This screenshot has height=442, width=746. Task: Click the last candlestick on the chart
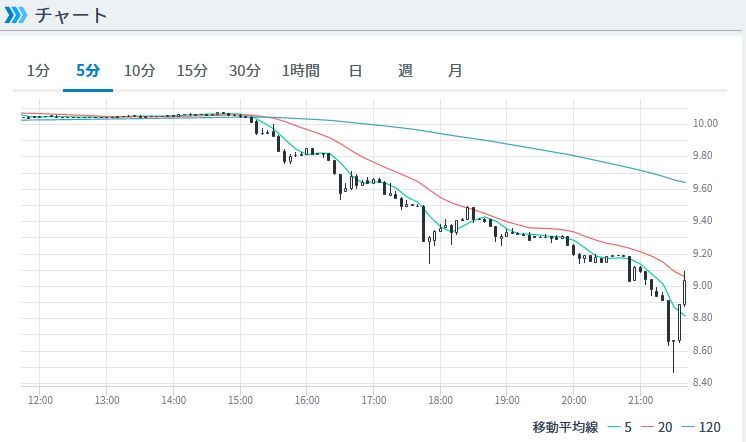click(x=685, y=290)
